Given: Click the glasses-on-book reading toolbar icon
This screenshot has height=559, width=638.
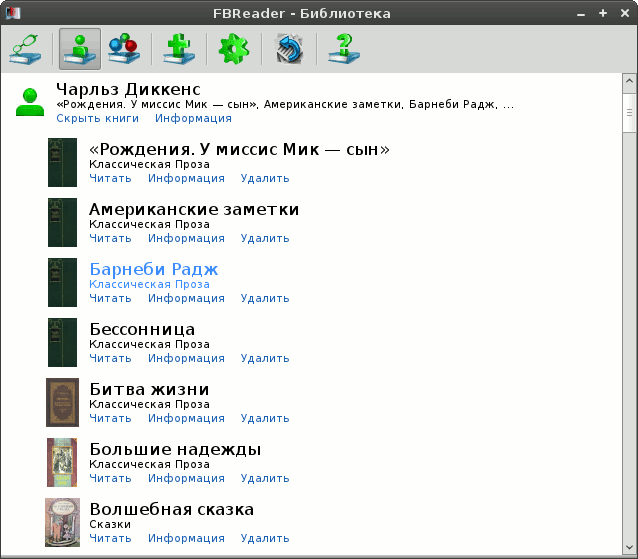Looking at the screenshot, I should [x=25, y=49].
